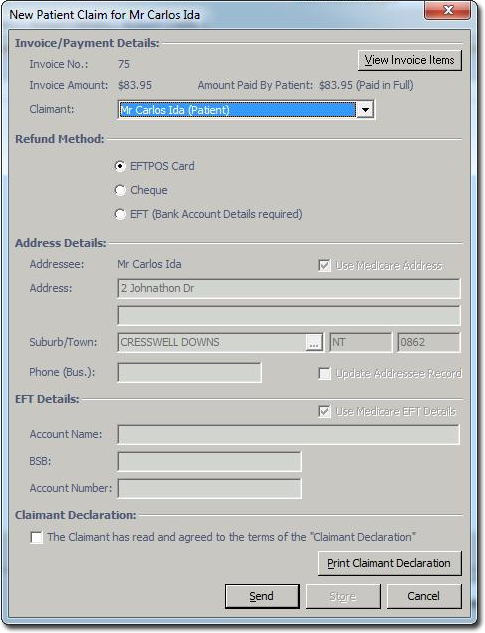Click the Store button
This screenshot has height=633, width=485.
click(343, 596)
